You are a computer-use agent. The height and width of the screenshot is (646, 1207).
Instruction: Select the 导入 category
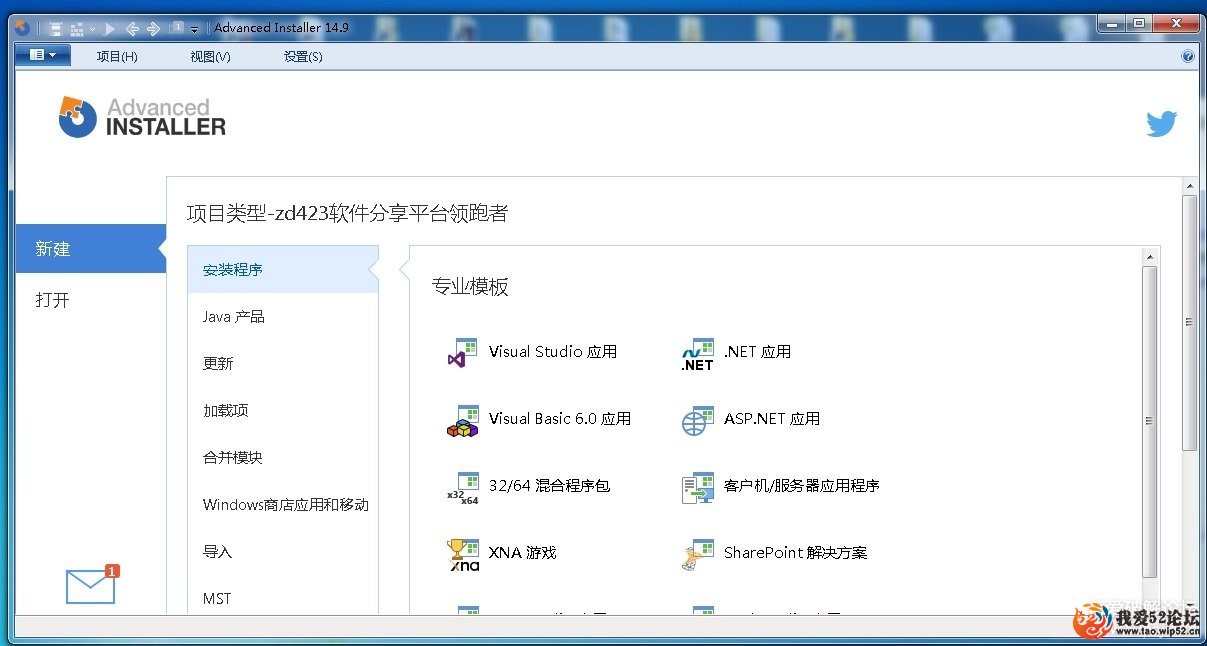[x=283, y=551]
